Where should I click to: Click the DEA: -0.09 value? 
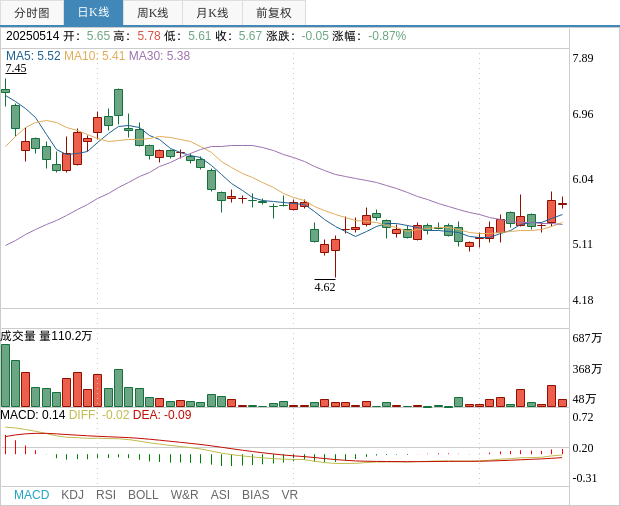tap(162, 415)
